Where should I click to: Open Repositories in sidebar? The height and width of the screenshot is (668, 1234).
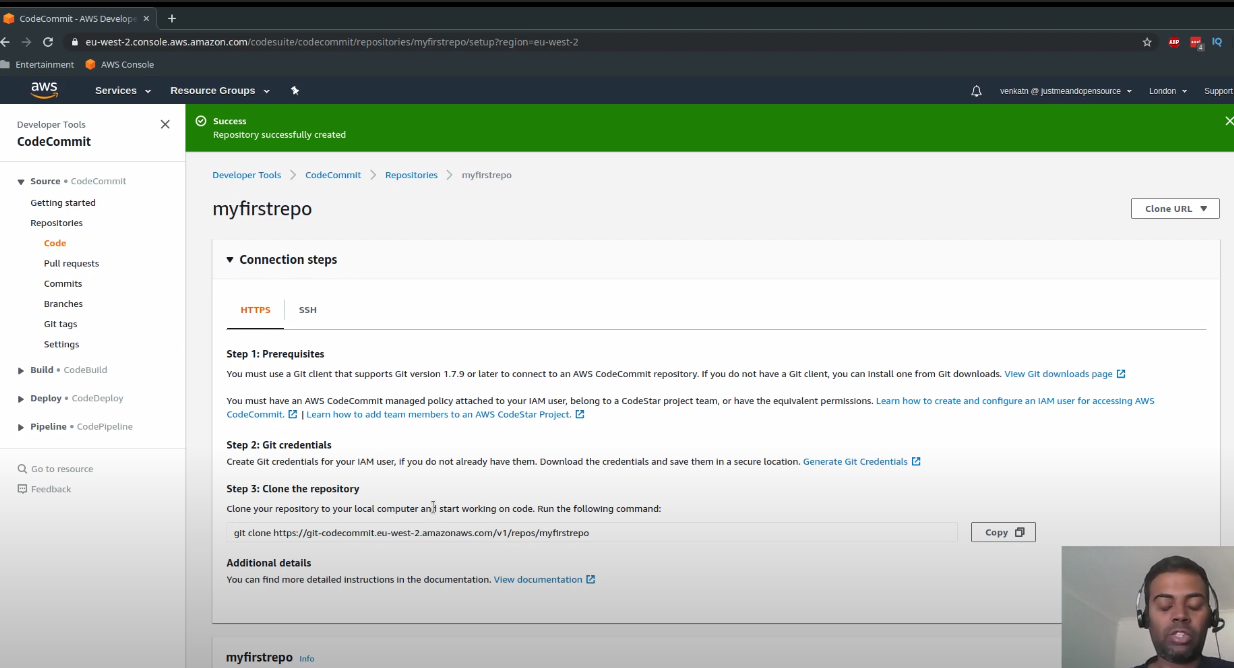point(56,223)
